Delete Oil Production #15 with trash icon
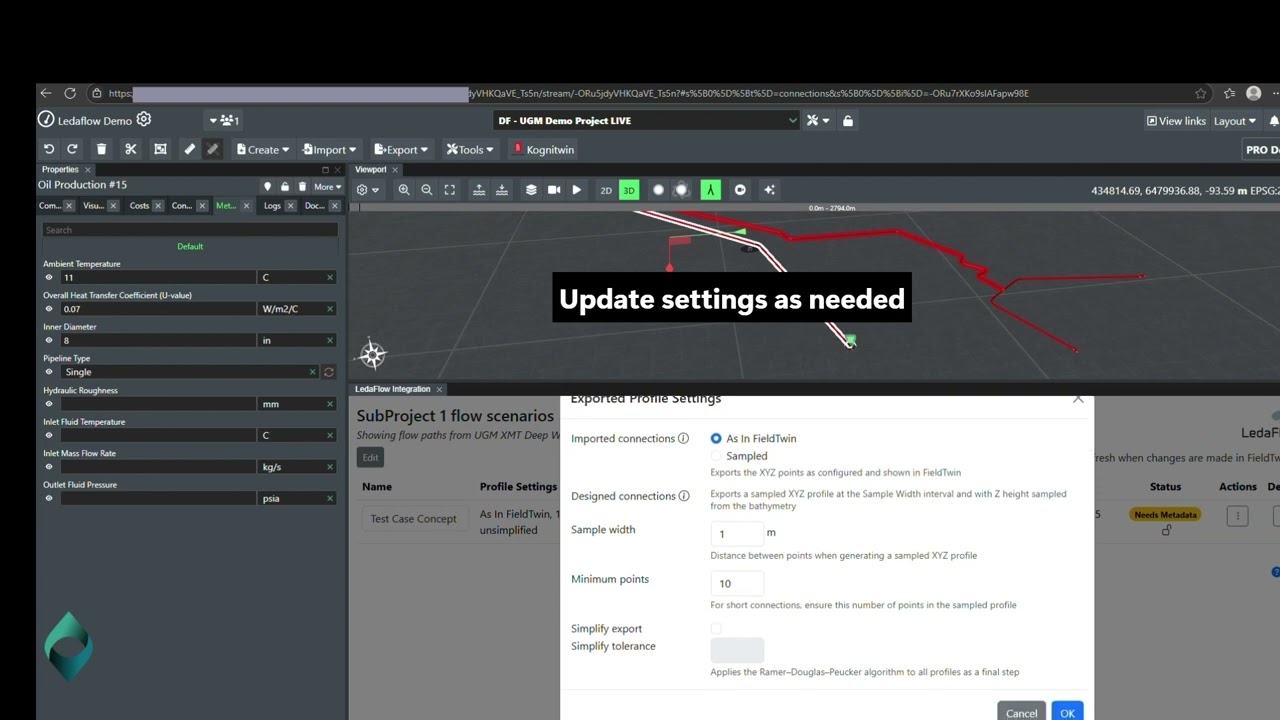 (x=302, y=187)
